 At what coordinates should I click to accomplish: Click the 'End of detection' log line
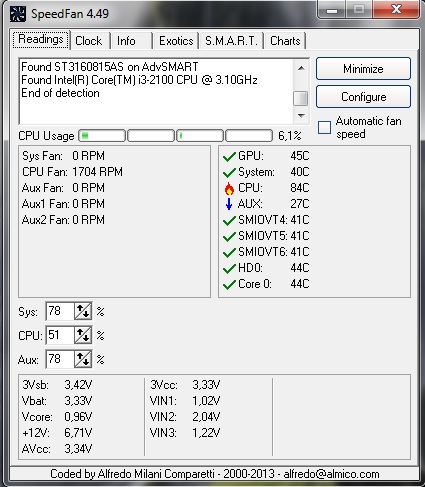60,93
